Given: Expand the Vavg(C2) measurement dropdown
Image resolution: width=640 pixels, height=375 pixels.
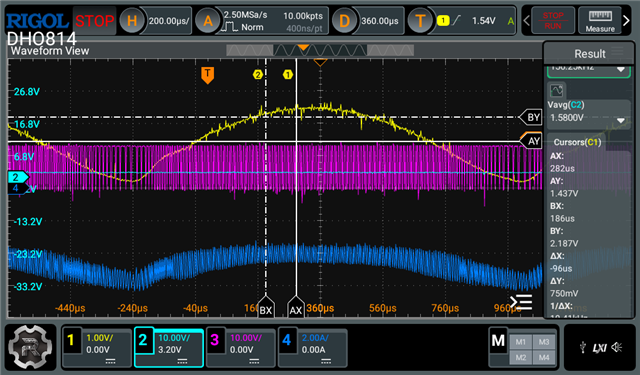Looking at the screenshot, I should coord(620,120).
